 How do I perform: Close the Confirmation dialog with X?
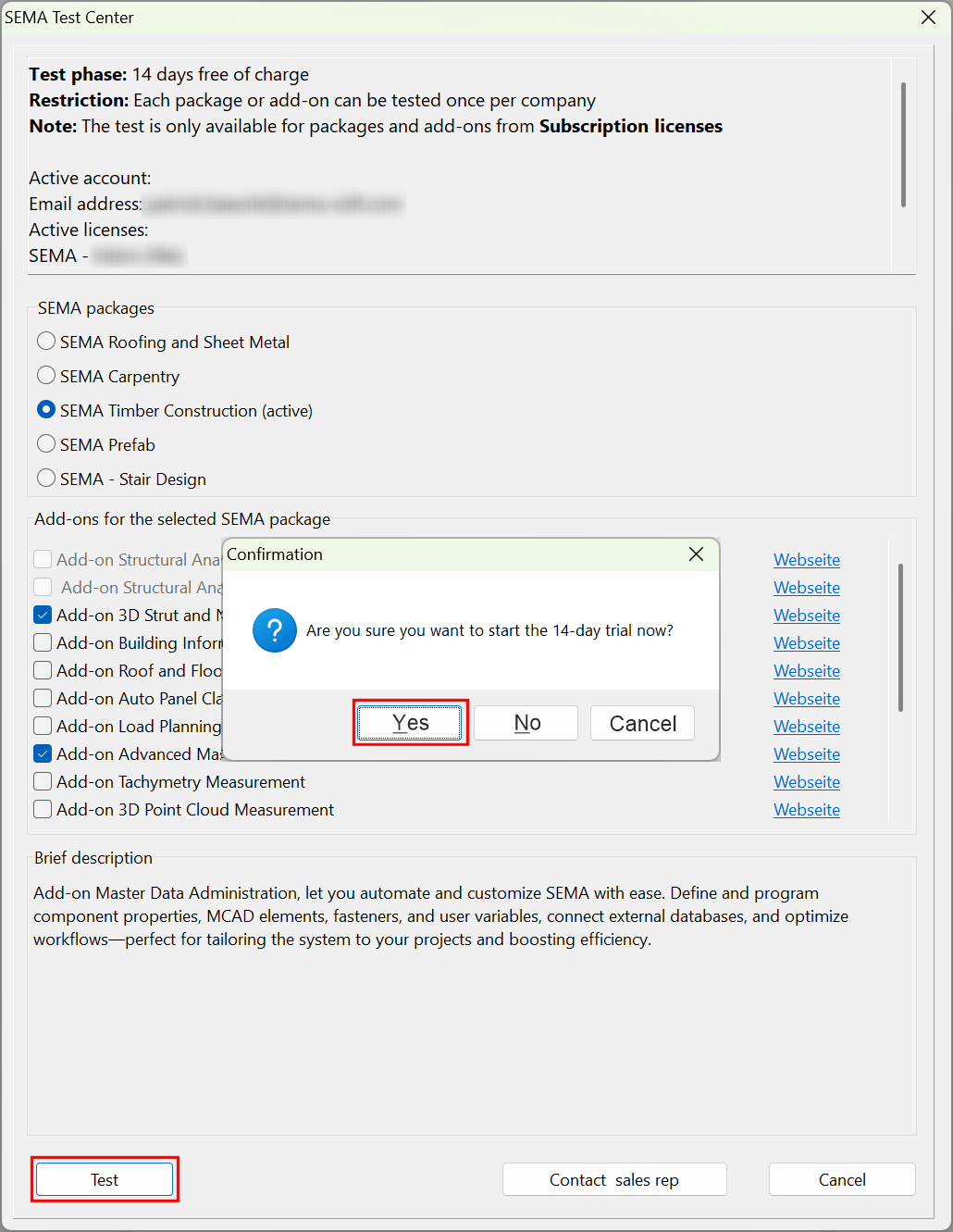pyautogui.click(x=697, y=554)
